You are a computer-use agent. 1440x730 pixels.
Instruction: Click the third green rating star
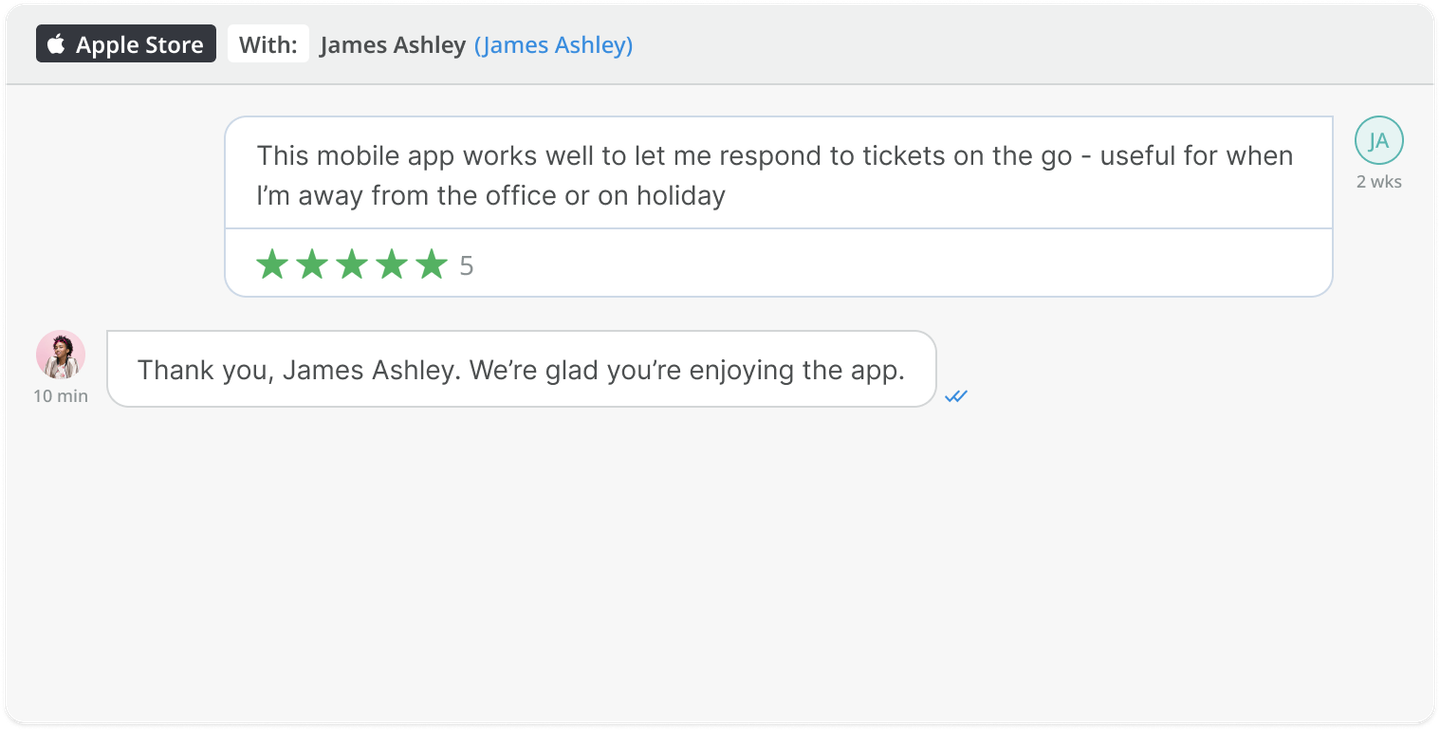click(352, 265)
